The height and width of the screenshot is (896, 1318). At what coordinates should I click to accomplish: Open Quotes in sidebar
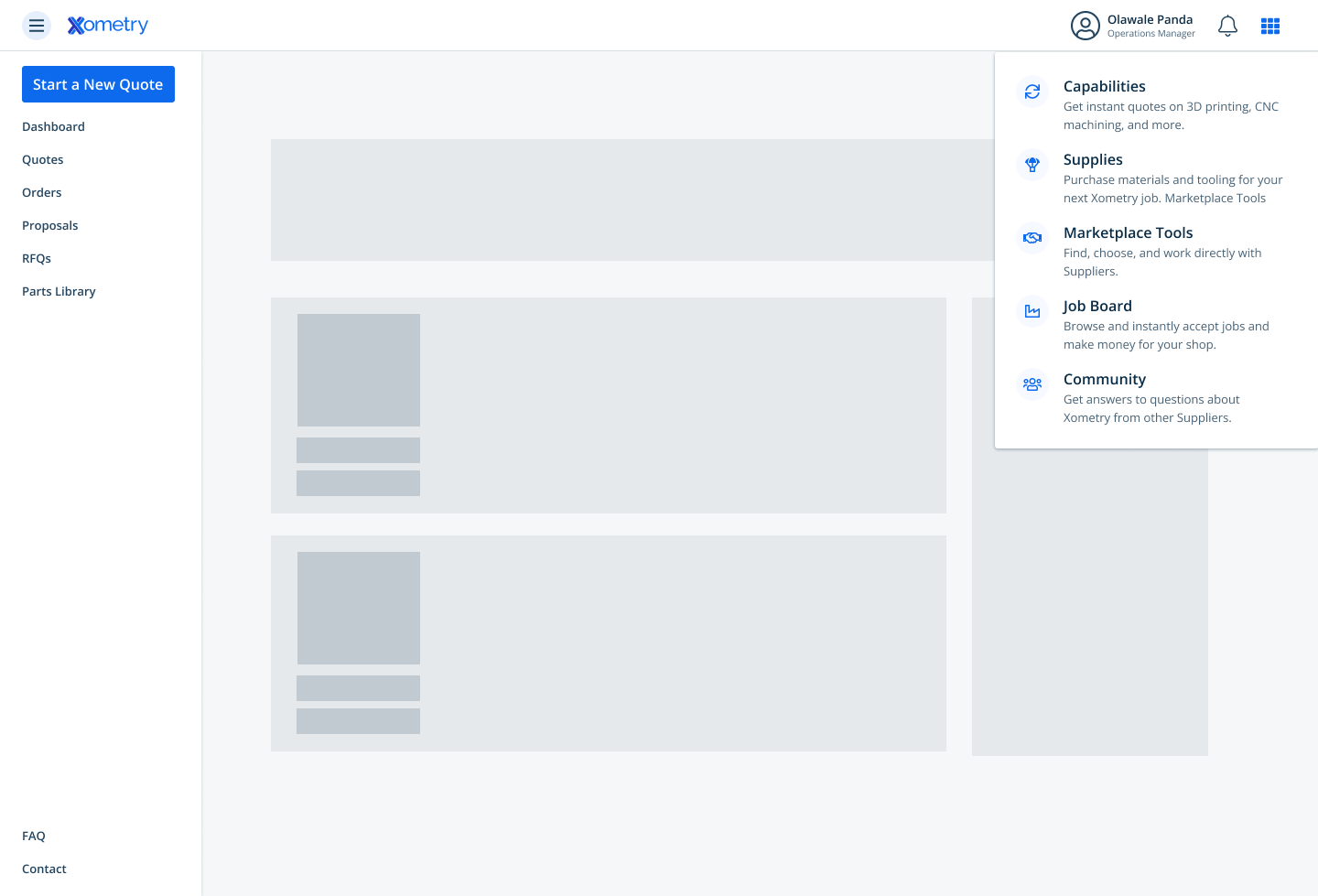[x=43, y=159]
